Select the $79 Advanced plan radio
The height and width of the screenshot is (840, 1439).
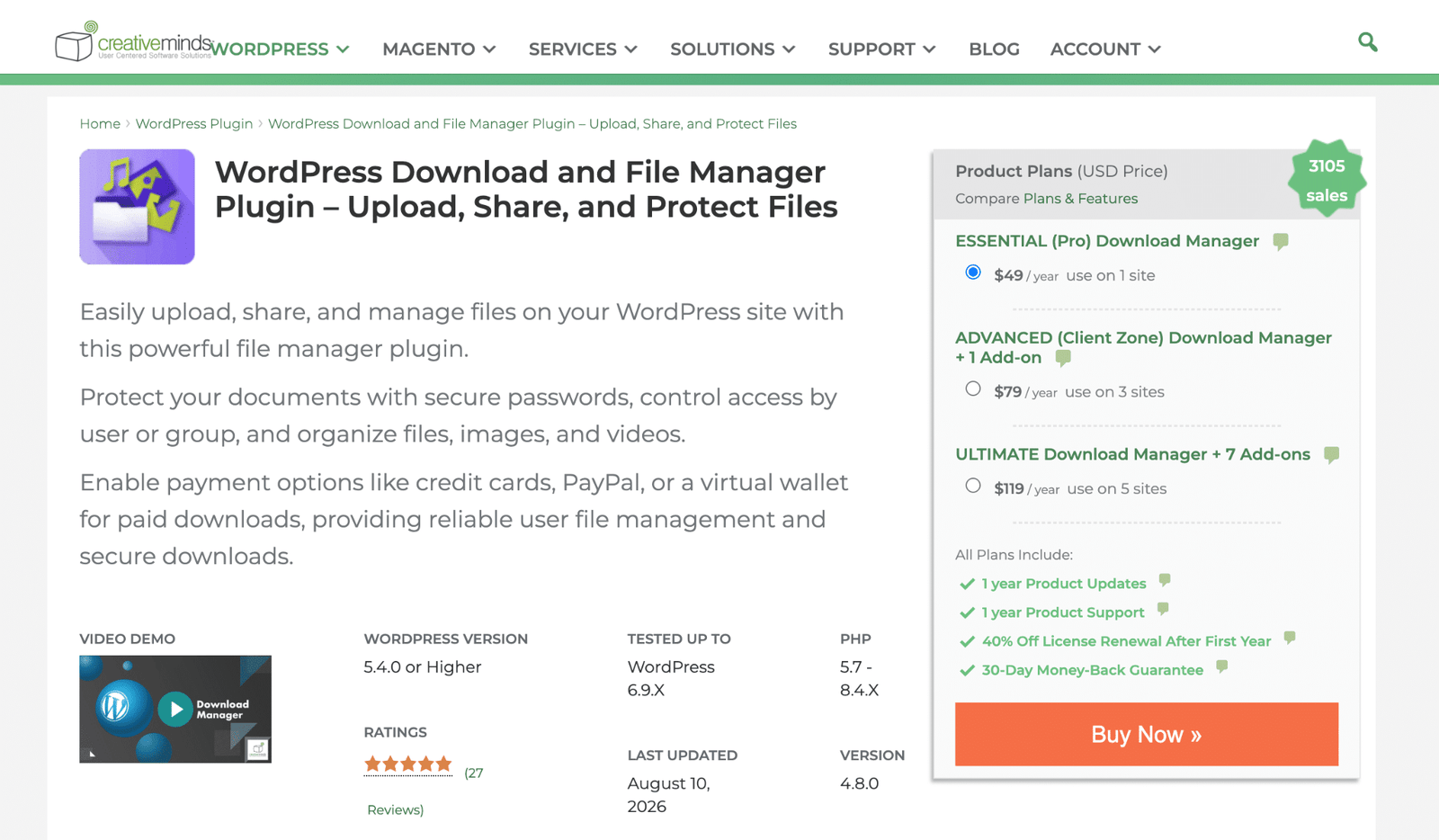coord(973,389)
